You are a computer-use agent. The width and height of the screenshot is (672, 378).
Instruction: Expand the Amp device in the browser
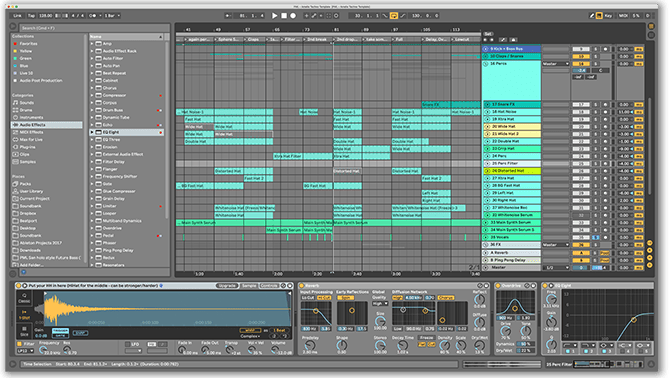pos(92,44)
